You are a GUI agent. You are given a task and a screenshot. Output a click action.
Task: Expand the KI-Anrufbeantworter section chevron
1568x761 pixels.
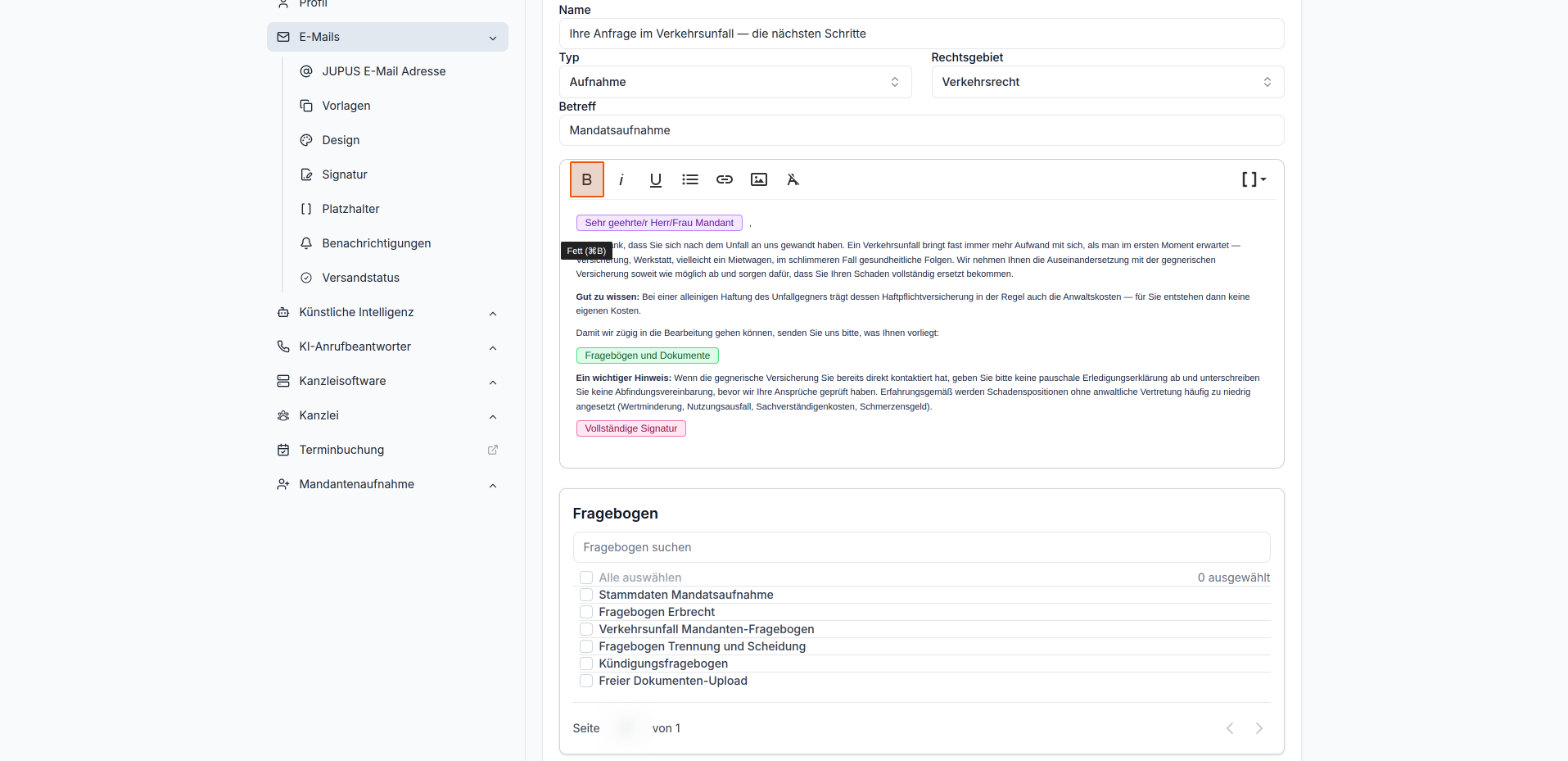click(x=493, y=347)
